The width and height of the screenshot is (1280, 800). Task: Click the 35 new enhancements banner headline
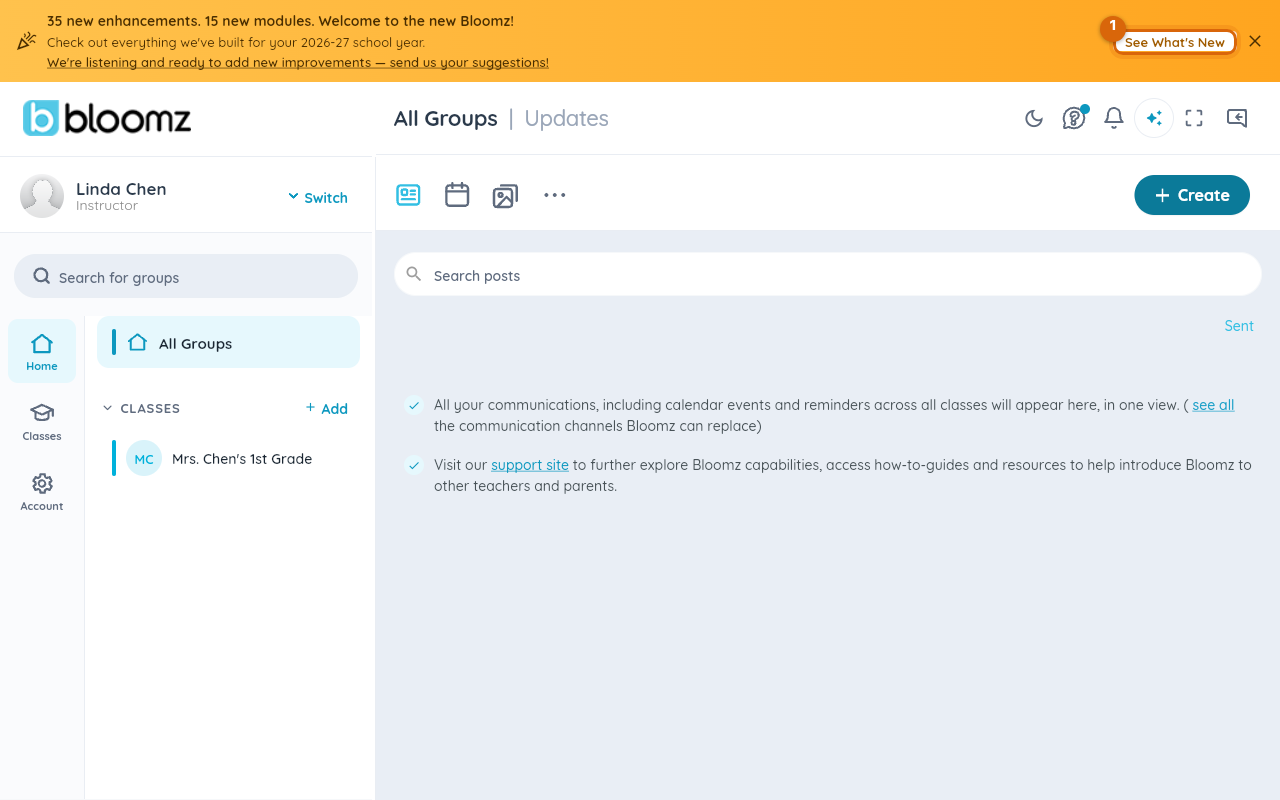click(280, 21)
